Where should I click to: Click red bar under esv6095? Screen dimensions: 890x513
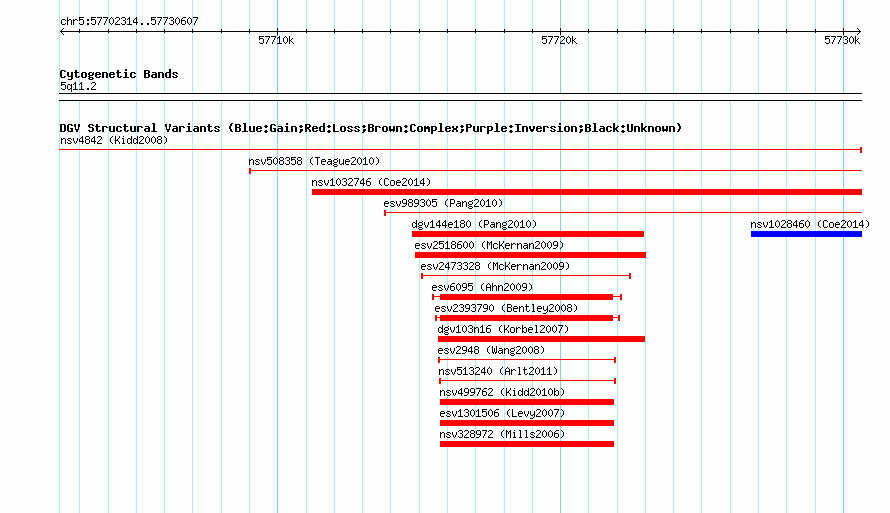(527, 297)
